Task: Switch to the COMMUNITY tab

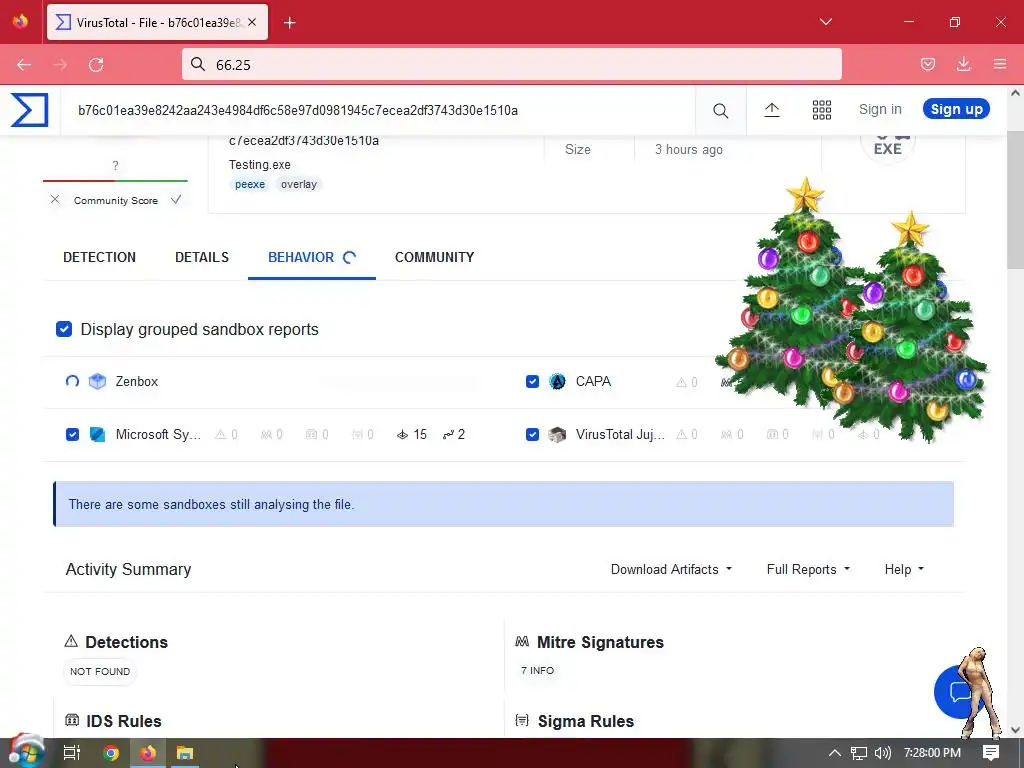Action: pyautogui.click(x=434, y=257)
